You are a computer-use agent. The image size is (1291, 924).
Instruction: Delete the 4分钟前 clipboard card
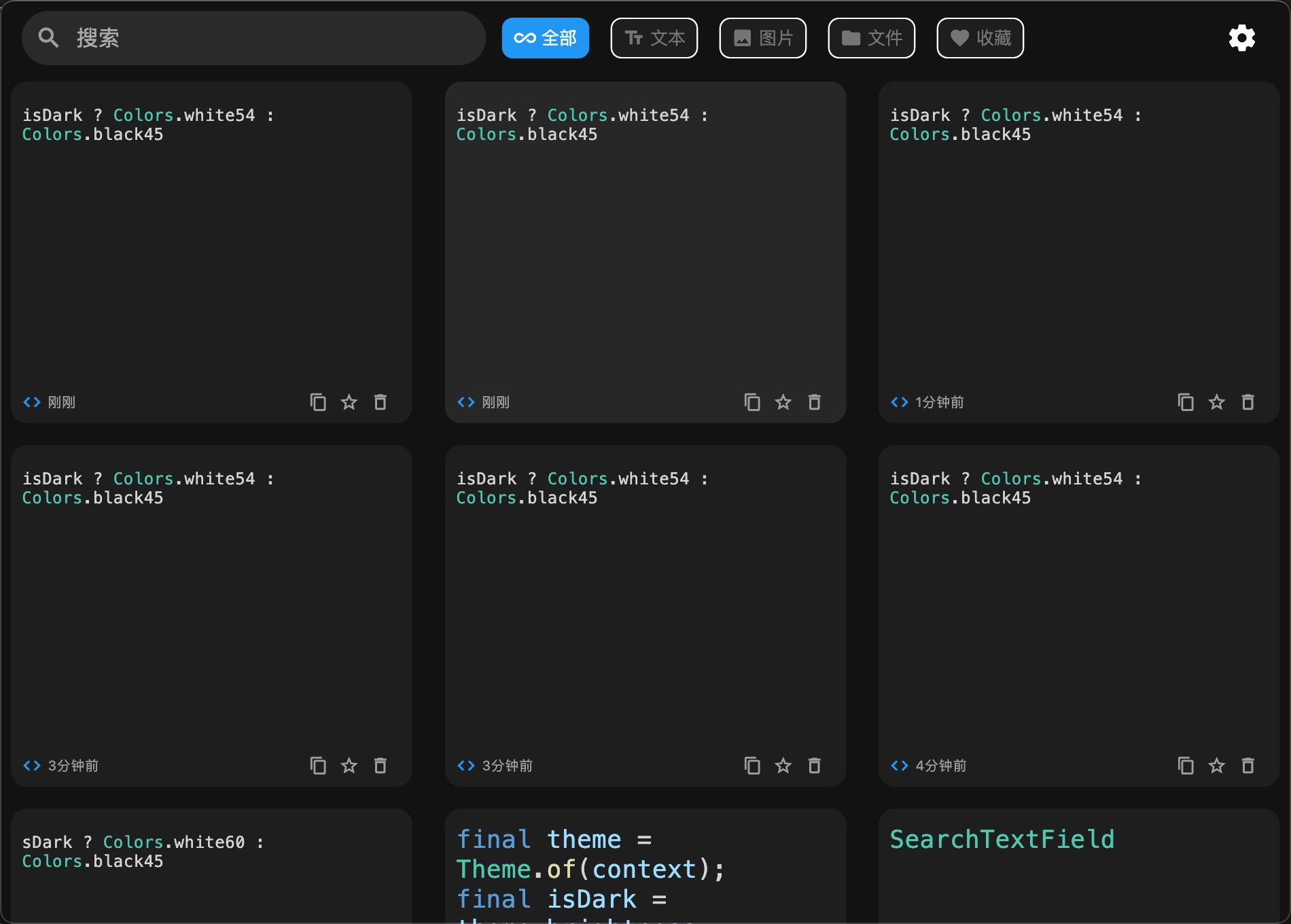click(1248, 766)
